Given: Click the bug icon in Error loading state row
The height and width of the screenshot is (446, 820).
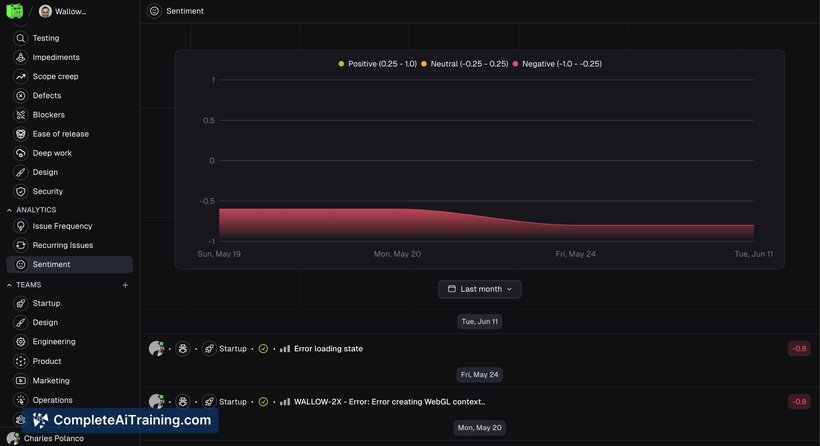Looking at the screenshot, I should (183, 349).
